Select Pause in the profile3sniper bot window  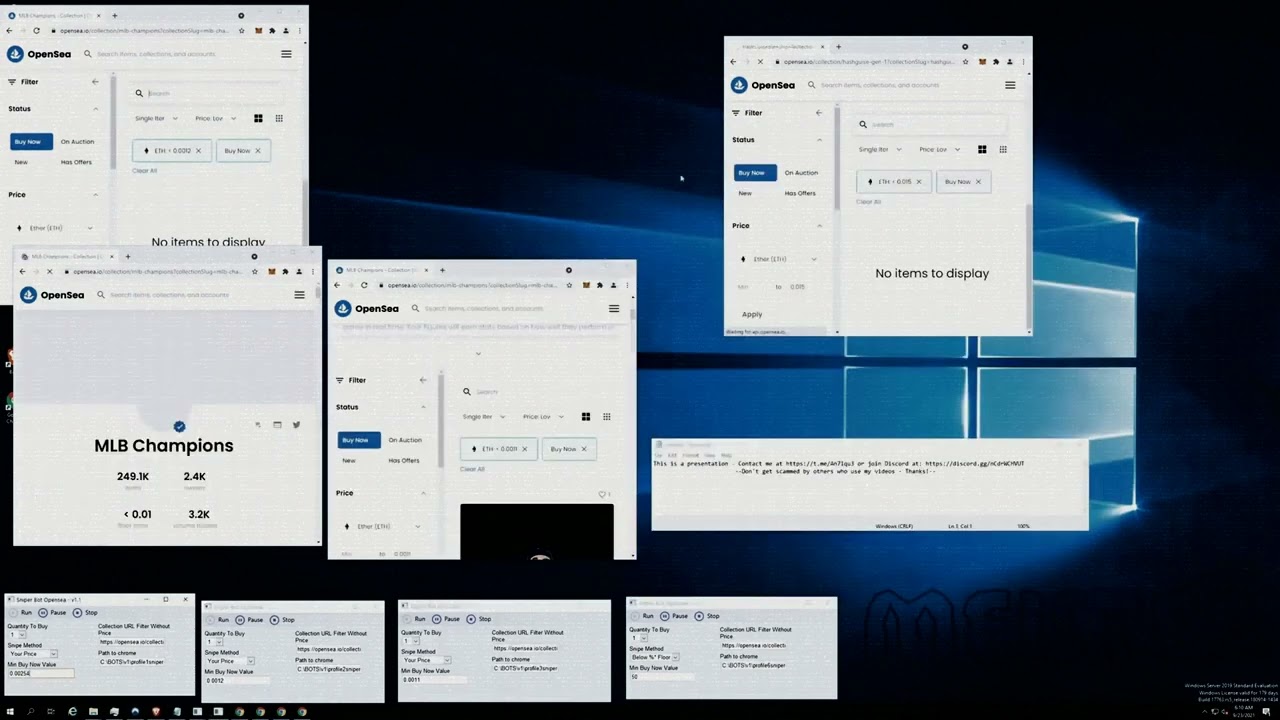[446, 619]
